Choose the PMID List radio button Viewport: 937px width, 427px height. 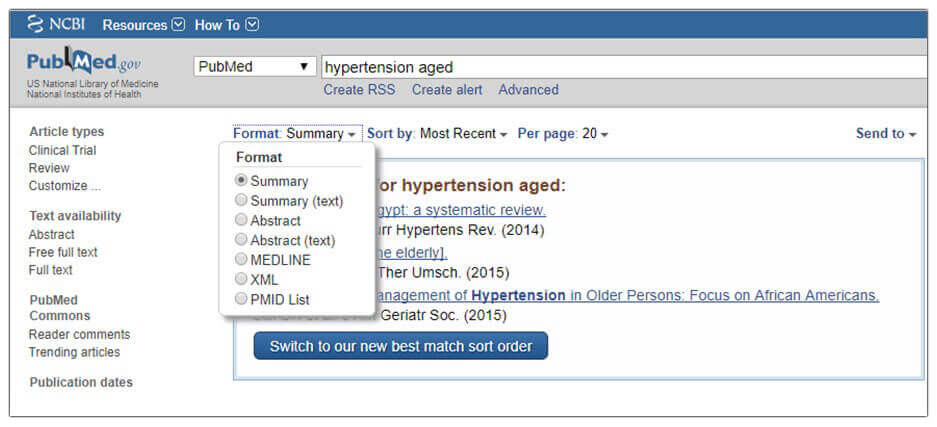(241, 299)
